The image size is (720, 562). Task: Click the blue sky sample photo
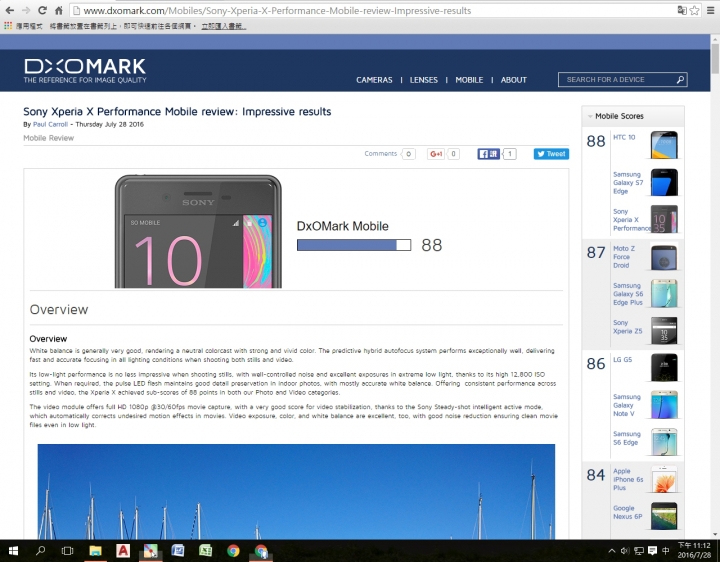click(296, 491)
